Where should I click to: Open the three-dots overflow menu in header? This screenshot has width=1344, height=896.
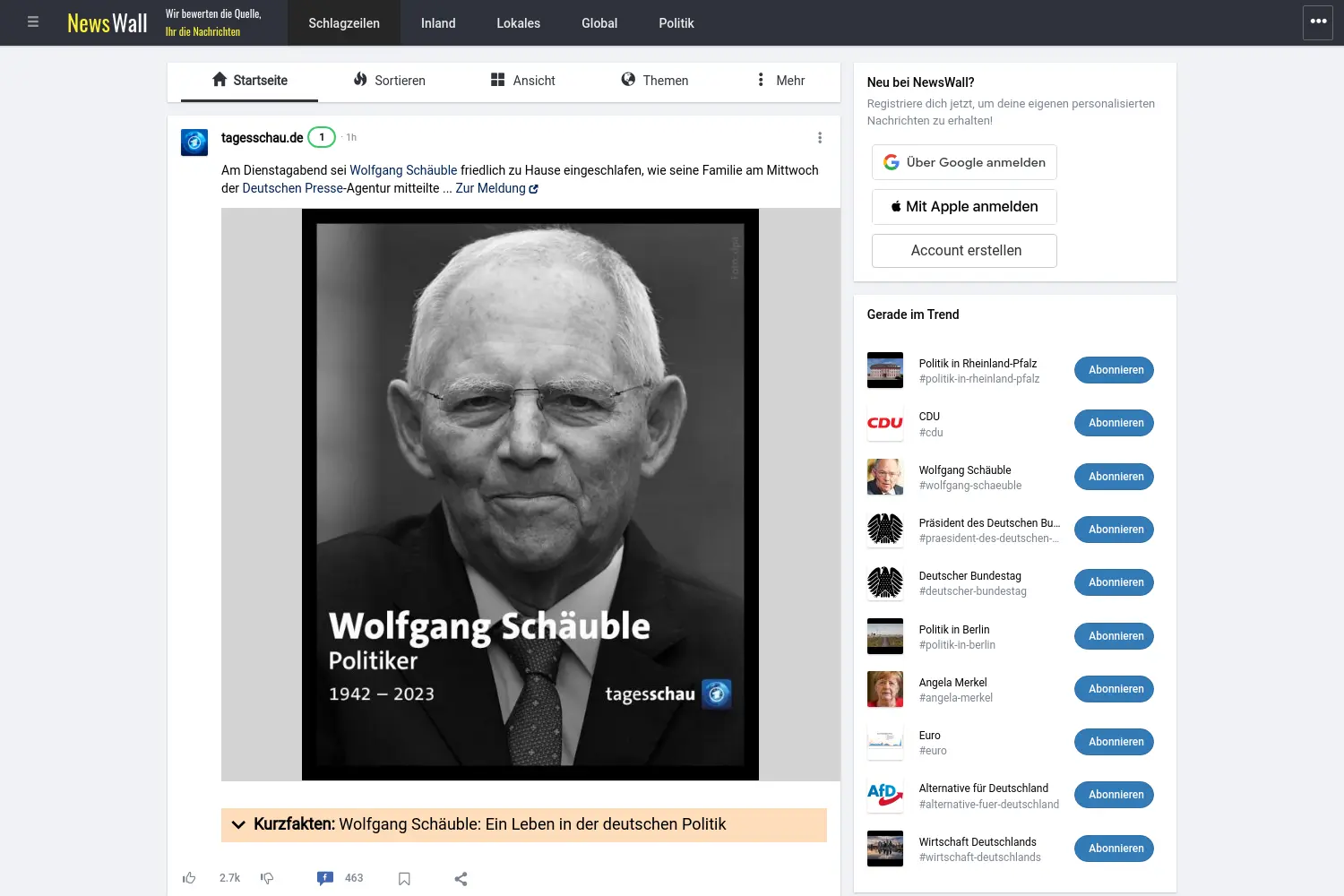tap(1318, 22)
